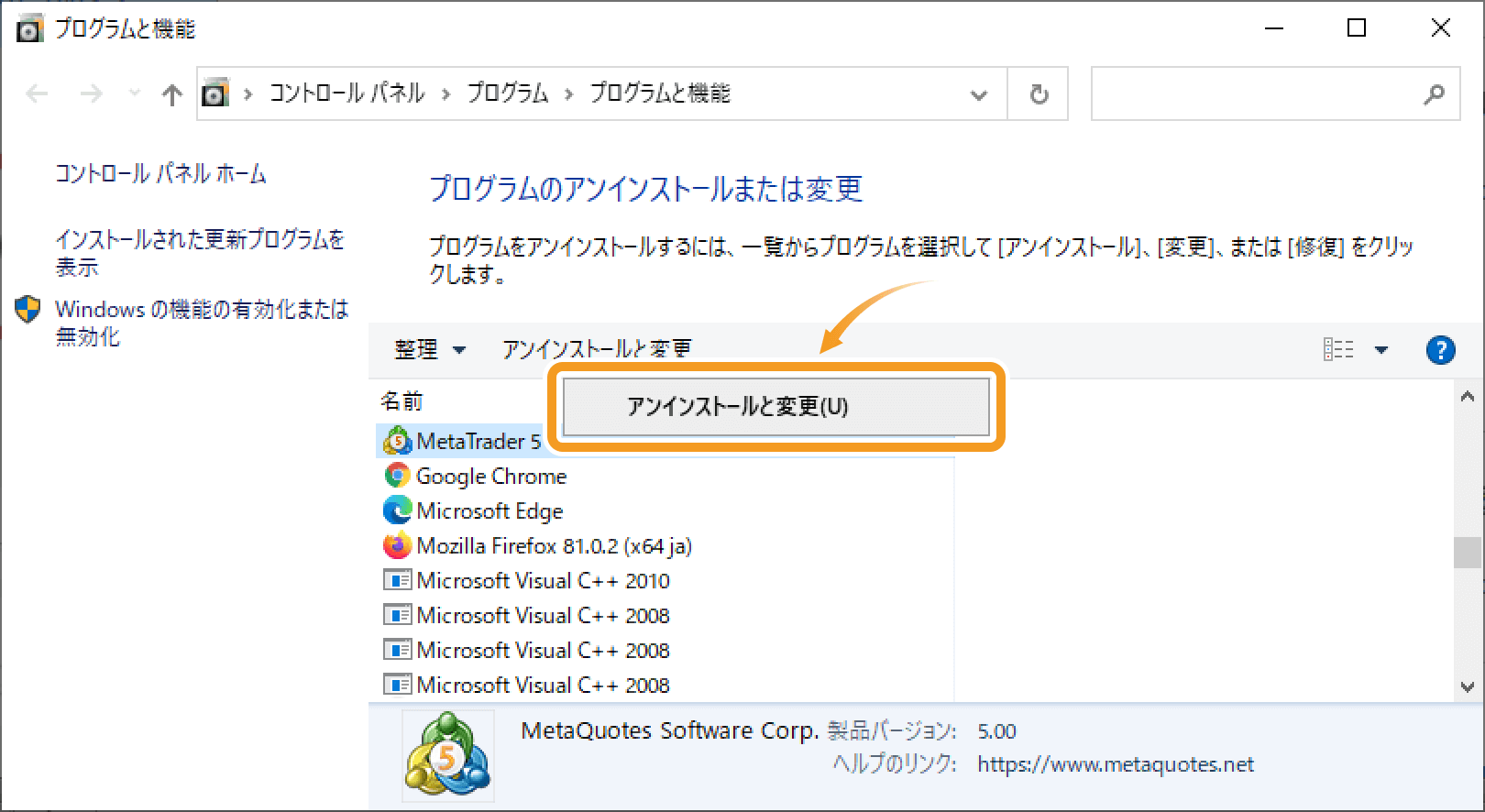Select Google Chrome in the program list
This screenshot has height=812, width=1485.
490,477
